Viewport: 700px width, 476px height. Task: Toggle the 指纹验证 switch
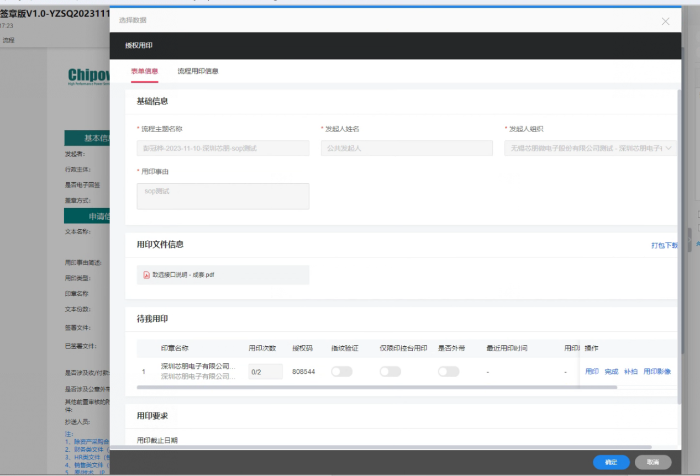pos(342,371)
